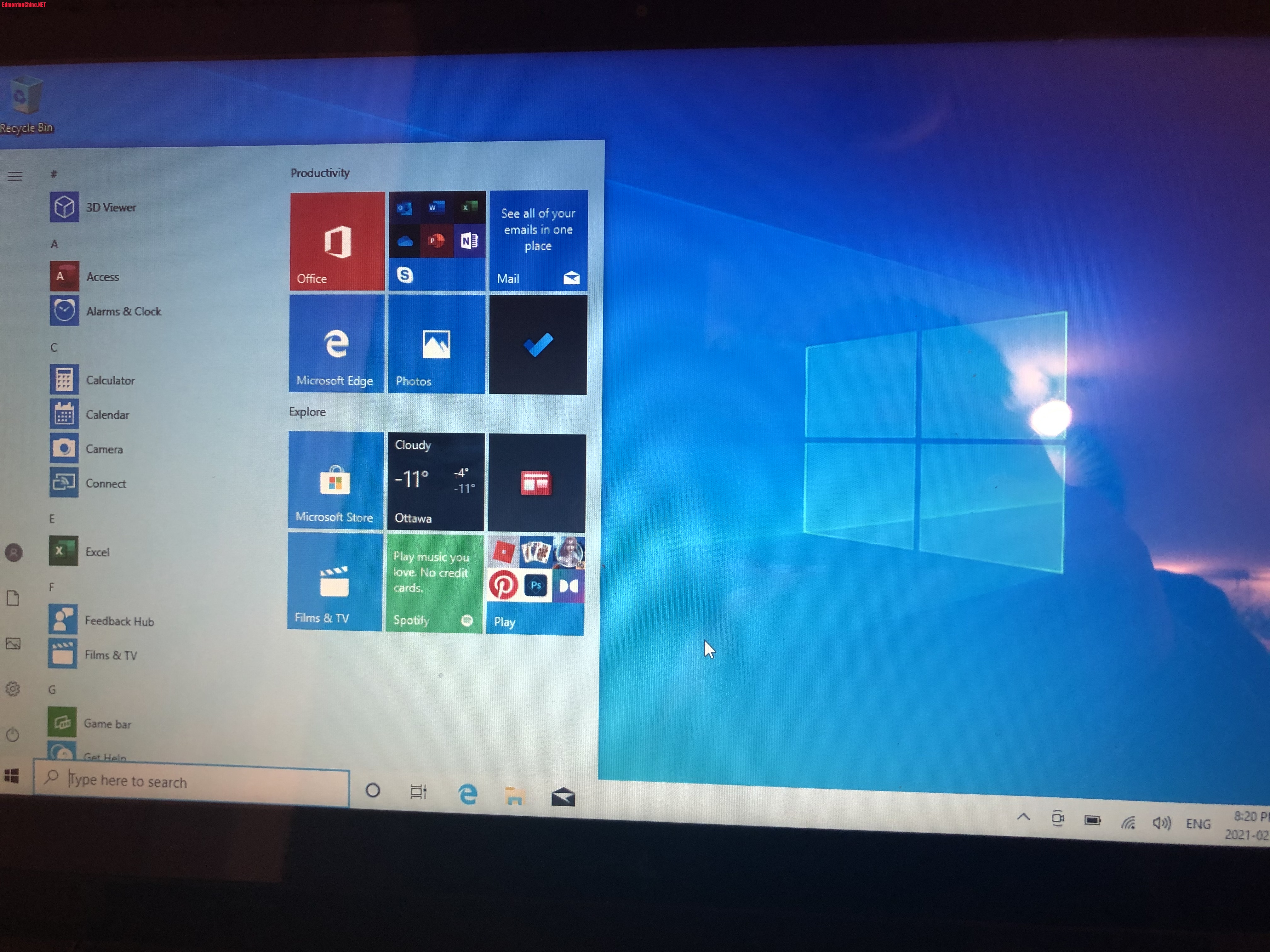Image resolution: width=1270 pixels, height=952 pixels.
Task: Open Game bar
Action: 90,723
